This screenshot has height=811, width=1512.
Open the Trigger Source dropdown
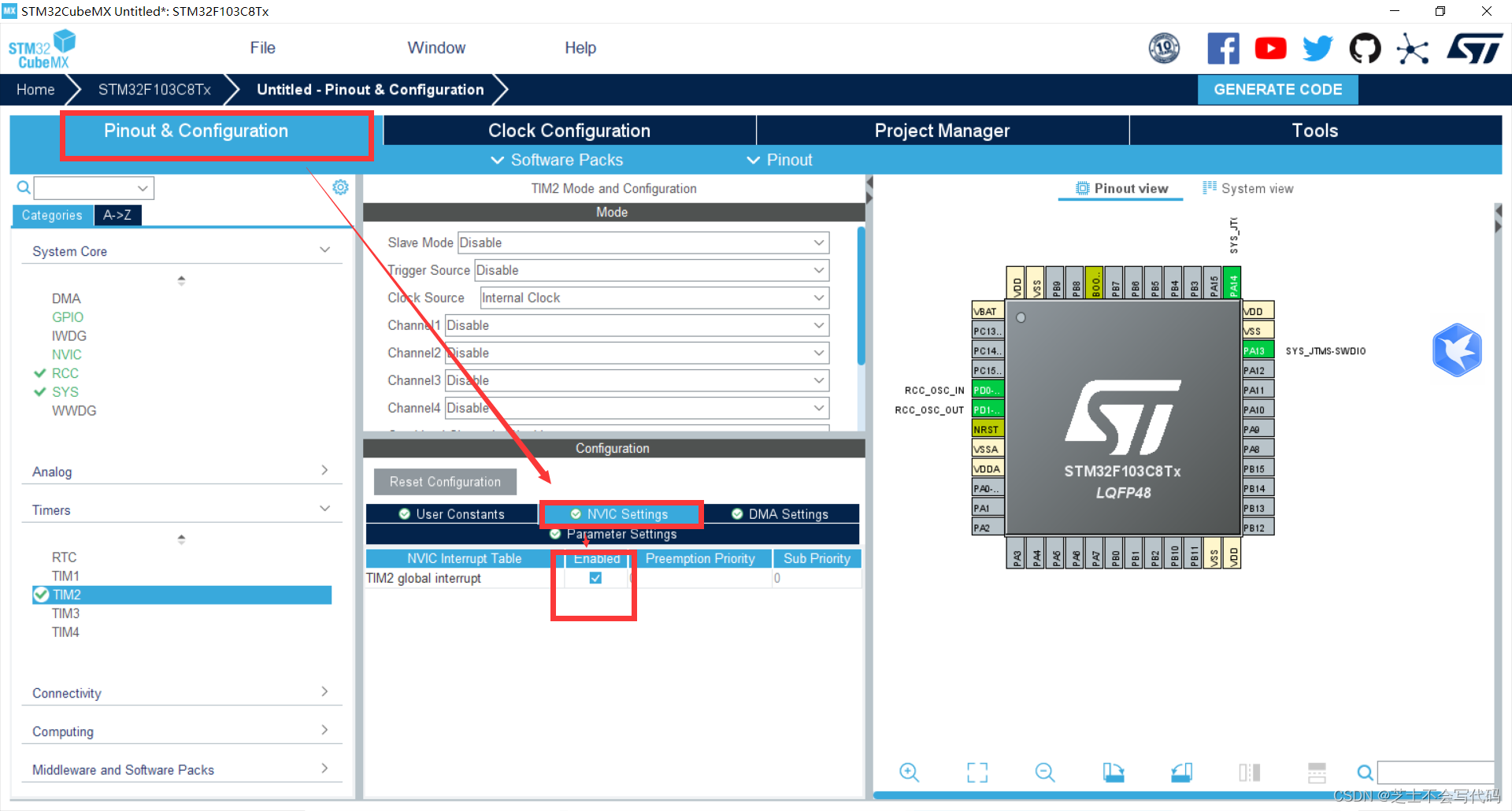[651, 270]
